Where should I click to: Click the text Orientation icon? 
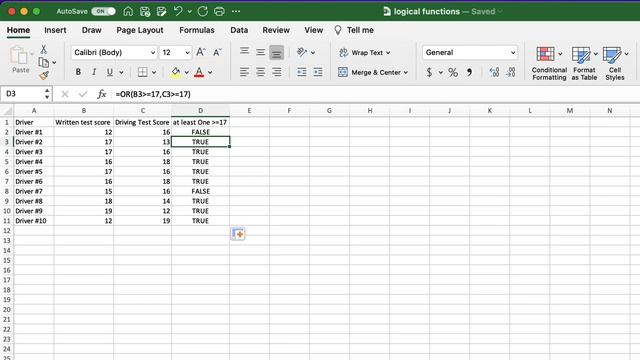click(302, 52)
